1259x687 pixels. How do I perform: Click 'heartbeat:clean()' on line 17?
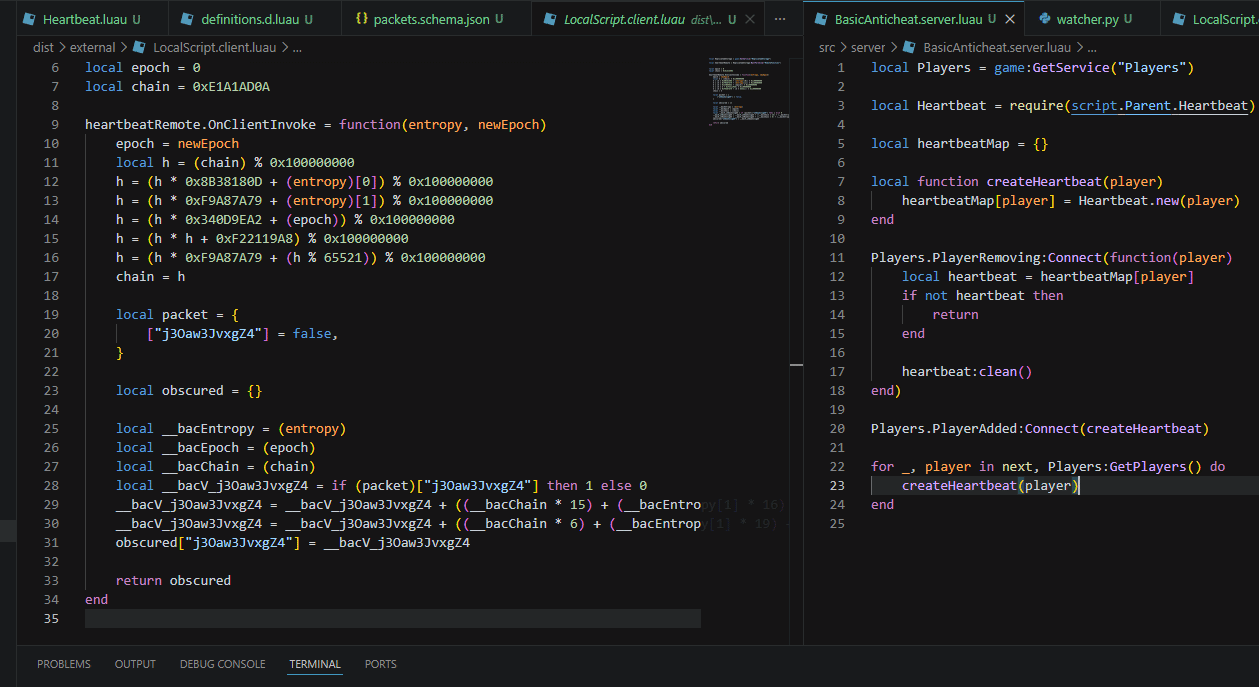(x=967, y=371)
